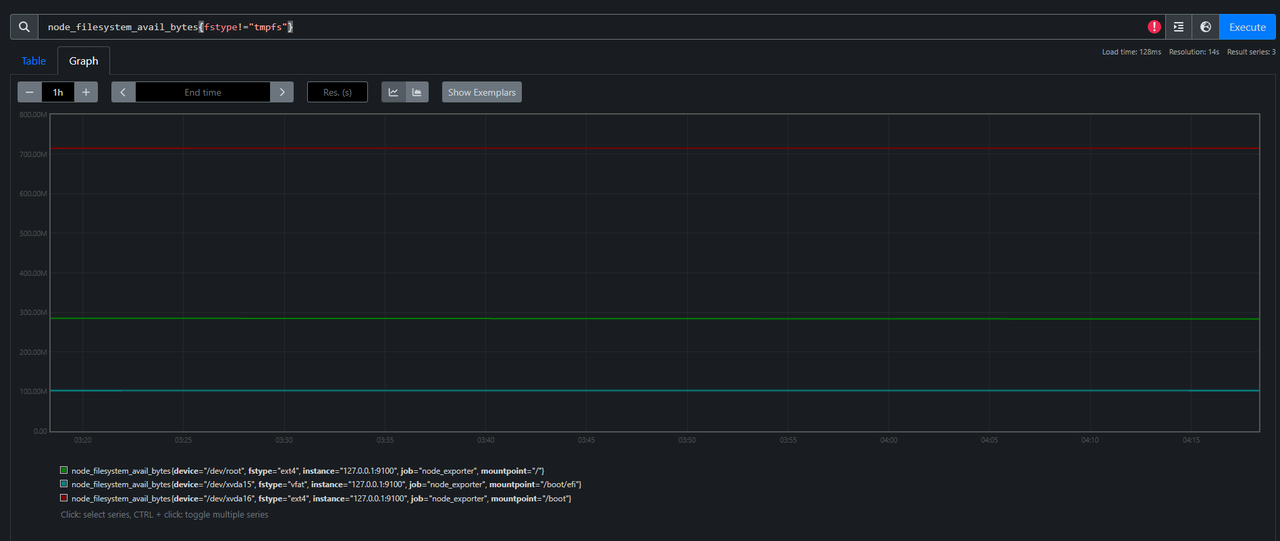The width and height of the screenshot is (1280, 541).
Task: Click the 03:20 x-axis label
Action: pos(83,439)
